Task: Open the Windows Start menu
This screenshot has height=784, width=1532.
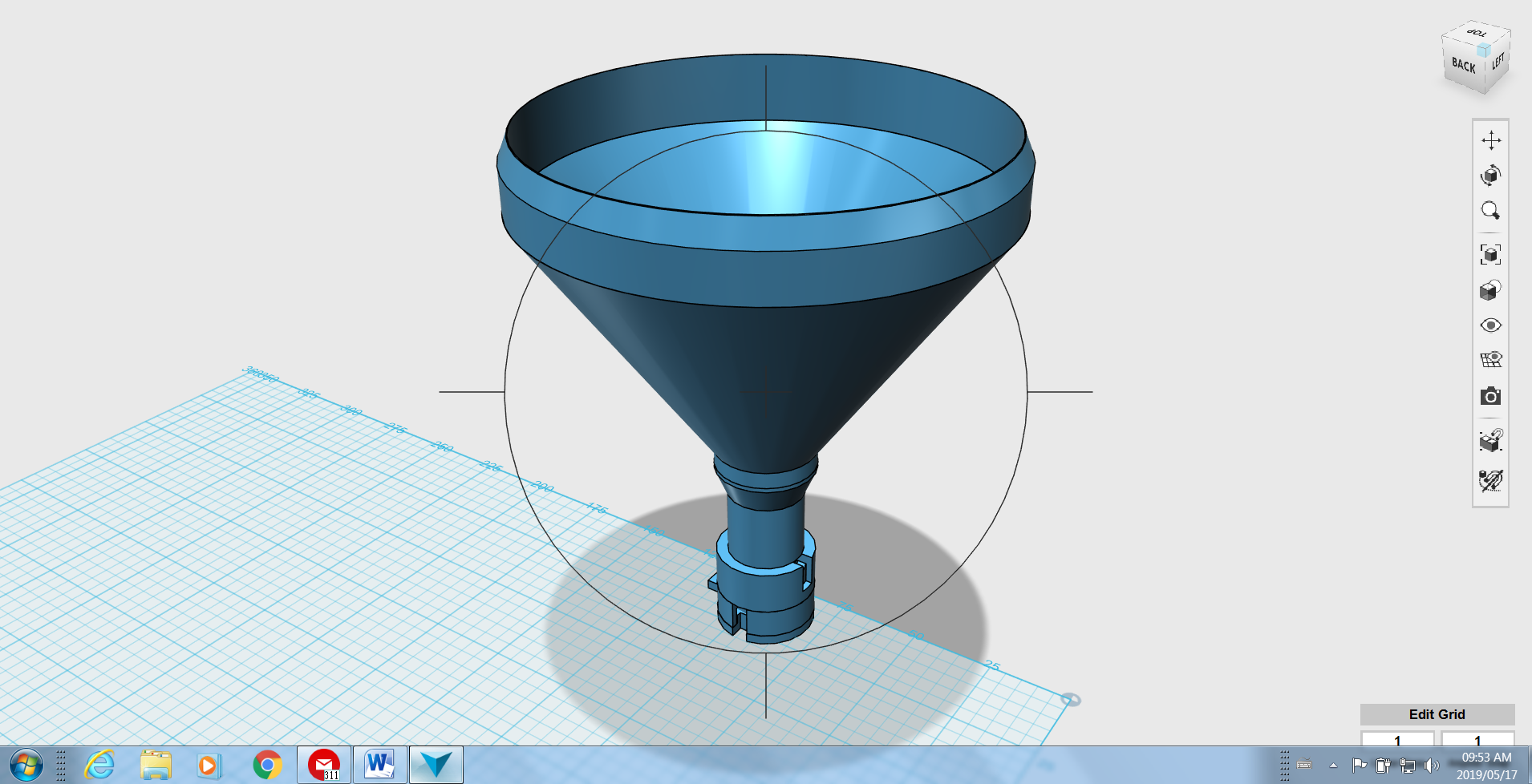Action: 26,765
